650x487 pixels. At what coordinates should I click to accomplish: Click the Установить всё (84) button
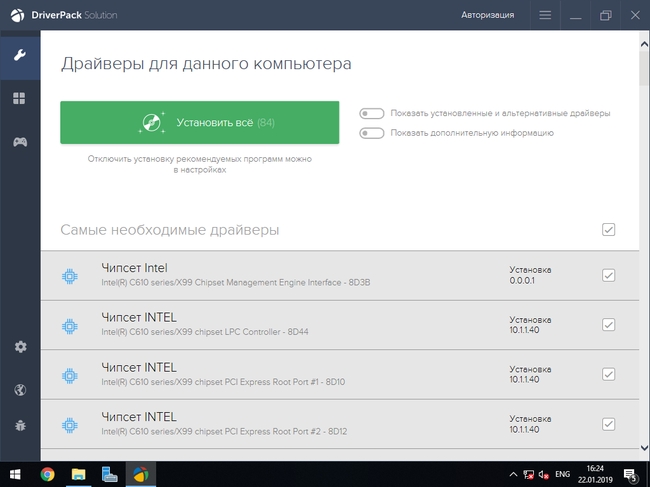pos(200,123)
